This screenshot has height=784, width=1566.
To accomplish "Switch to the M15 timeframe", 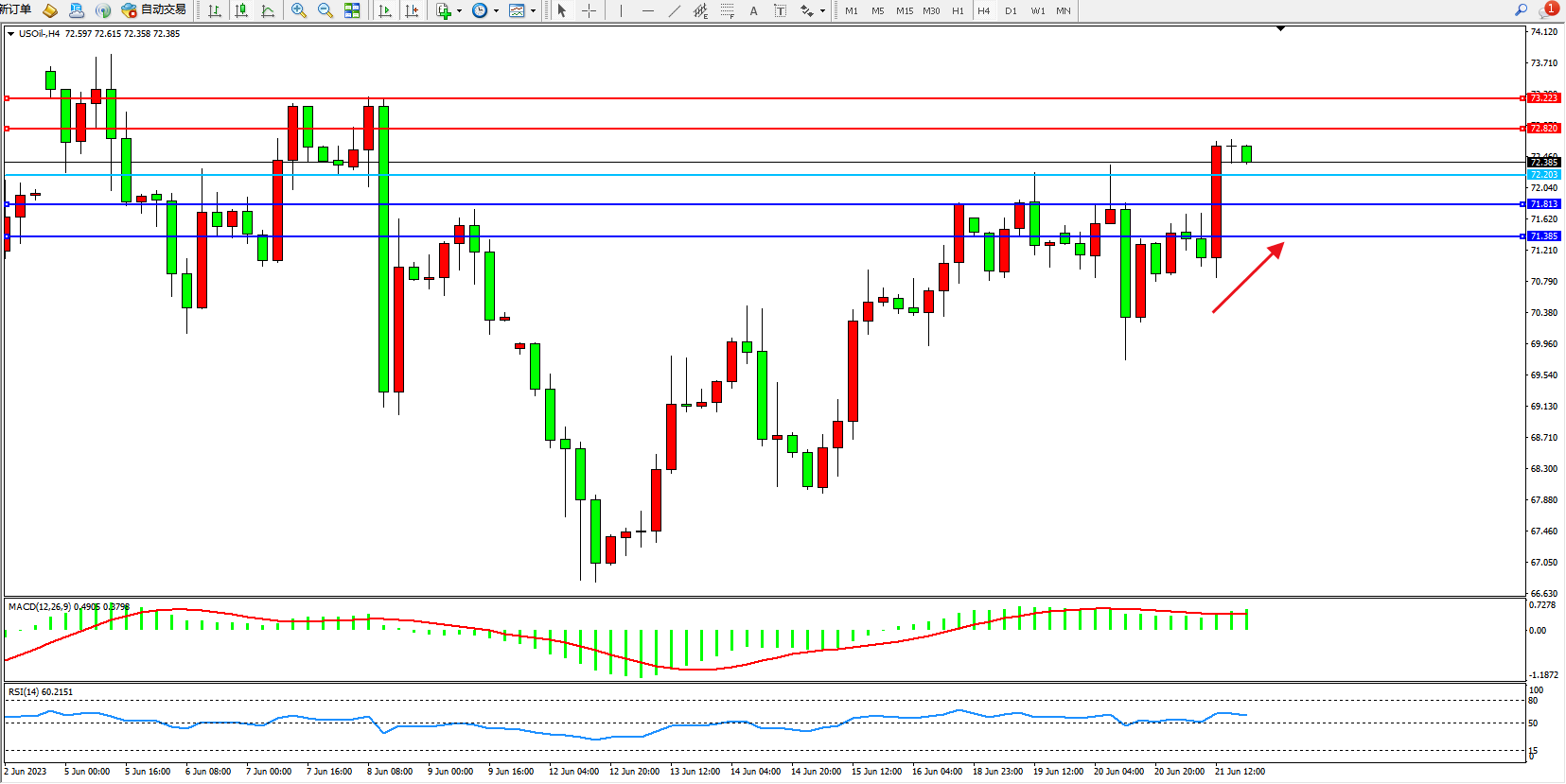I will (x=905, y=10).
